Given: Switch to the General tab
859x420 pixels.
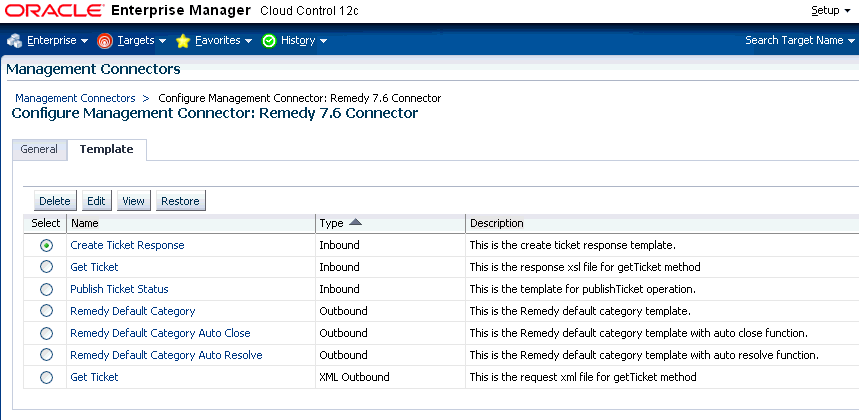Looking at the screenshot, I should (39, 149).
